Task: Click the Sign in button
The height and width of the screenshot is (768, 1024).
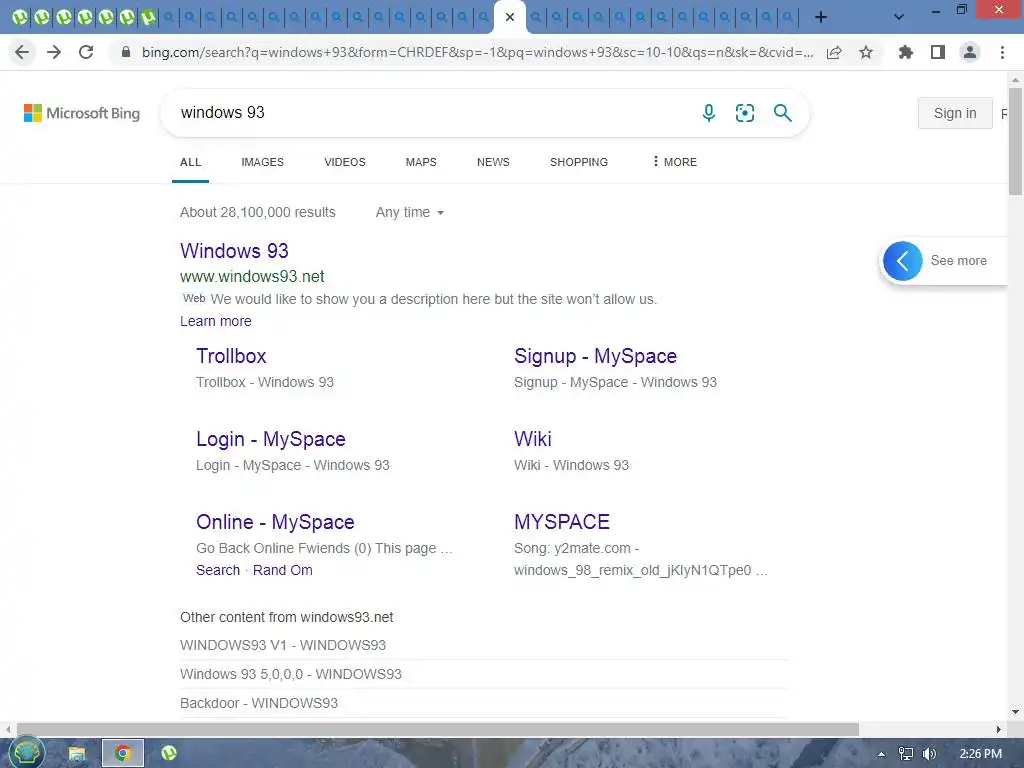Action: coord(955,113)
